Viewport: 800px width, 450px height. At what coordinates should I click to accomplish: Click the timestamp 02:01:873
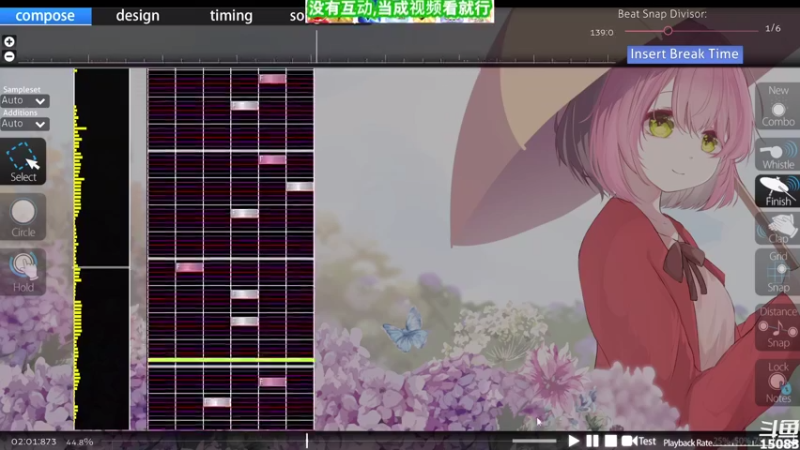[34, 442]
